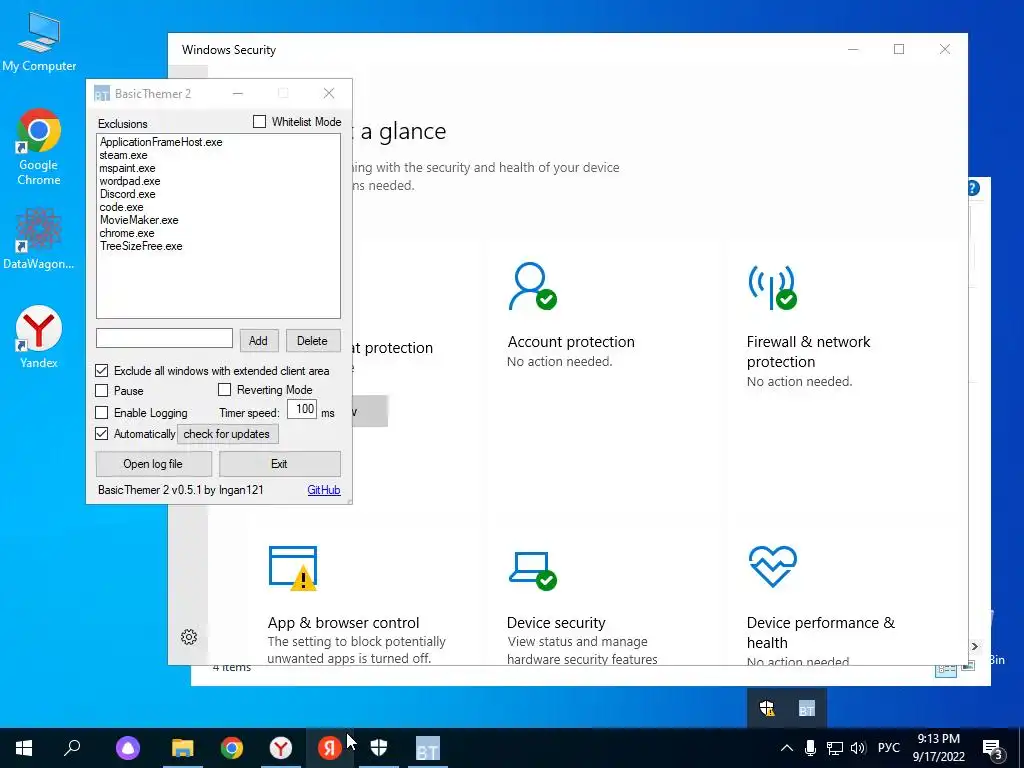Open taskbar search magnifier
The width and height of the screenshot is (1024, 768).
[72, 748]
